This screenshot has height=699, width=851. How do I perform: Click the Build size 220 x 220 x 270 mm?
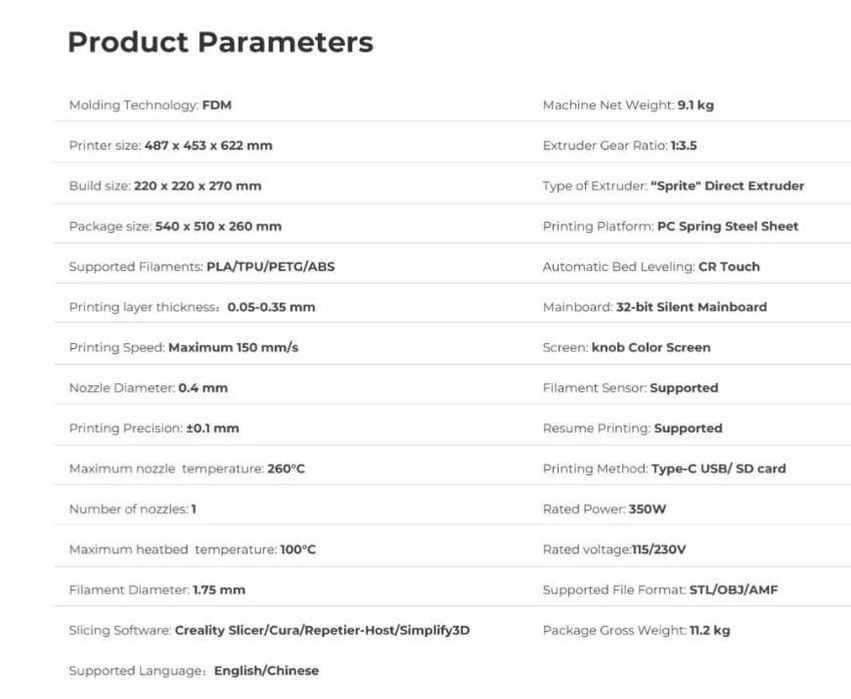tap(165, 186)
